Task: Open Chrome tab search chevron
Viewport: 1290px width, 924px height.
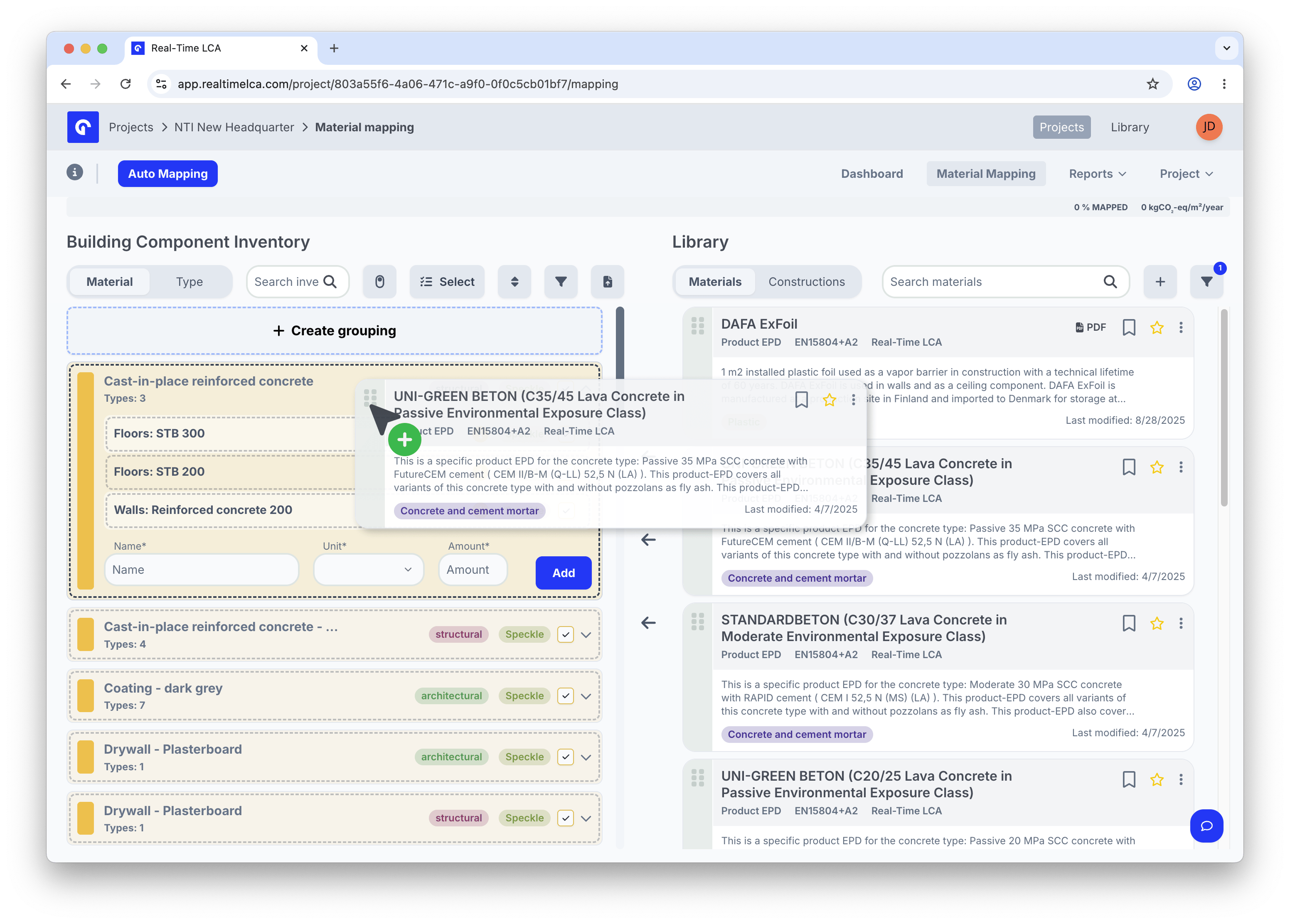Action: (x=1226, y=48)
